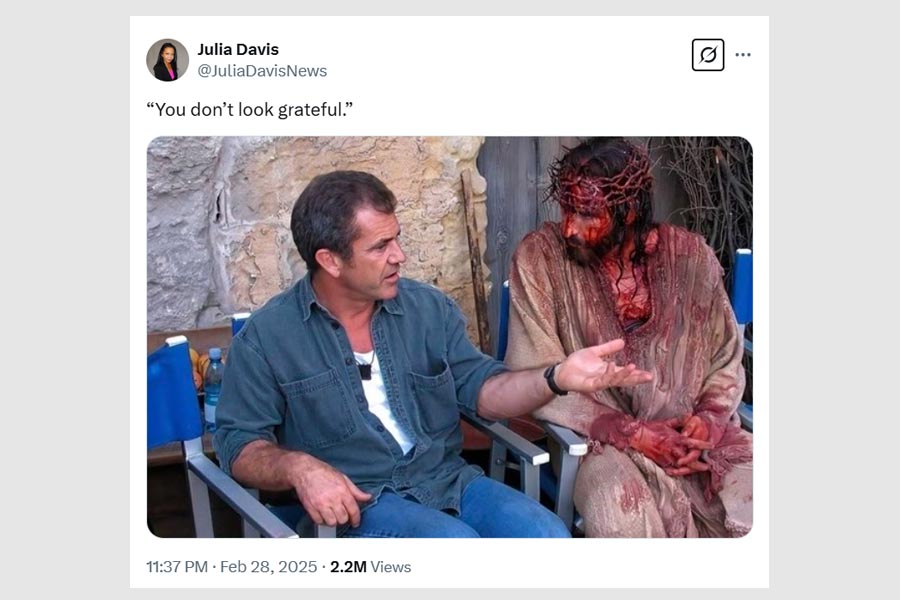Click the 11:37 PM timestamp
The image size is (900, 600).
177,567
